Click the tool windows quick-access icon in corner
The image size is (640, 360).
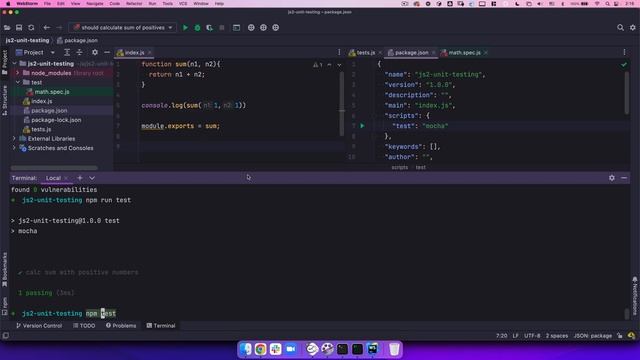[5, 336]
